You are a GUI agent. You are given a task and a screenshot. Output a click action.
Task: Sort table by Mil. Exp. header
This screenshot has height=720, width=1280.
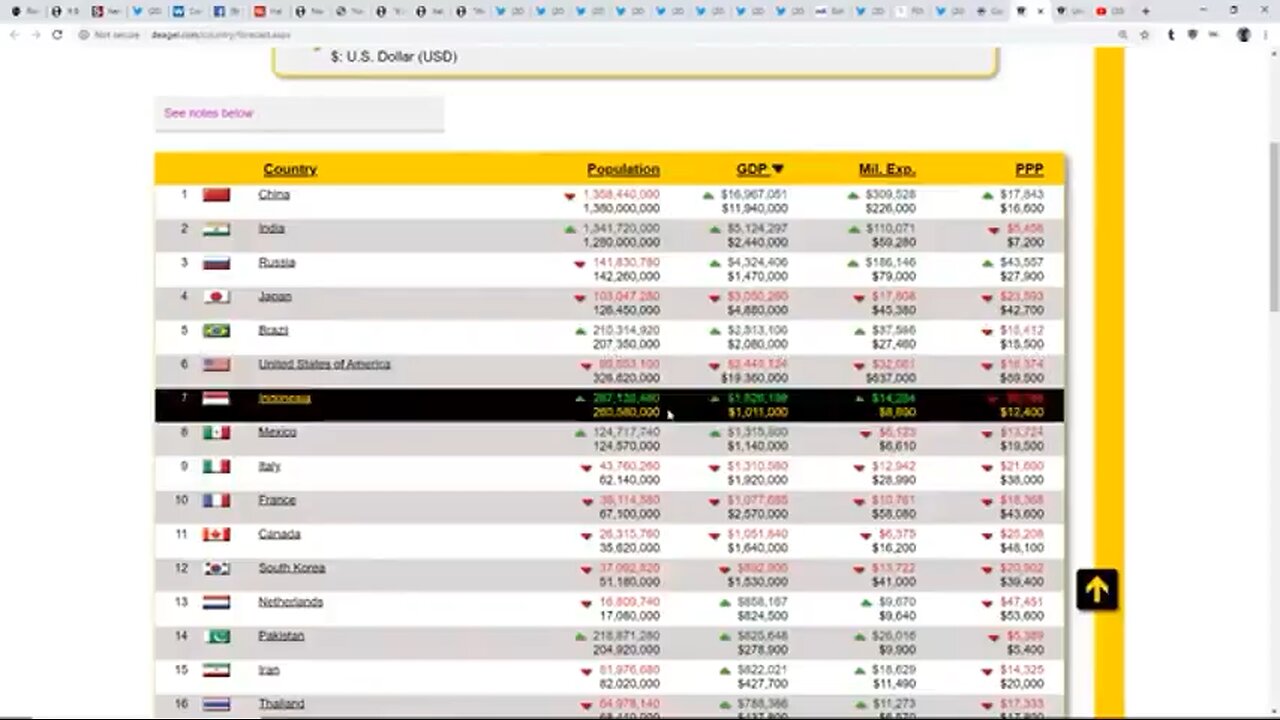[x=887, y=169]
